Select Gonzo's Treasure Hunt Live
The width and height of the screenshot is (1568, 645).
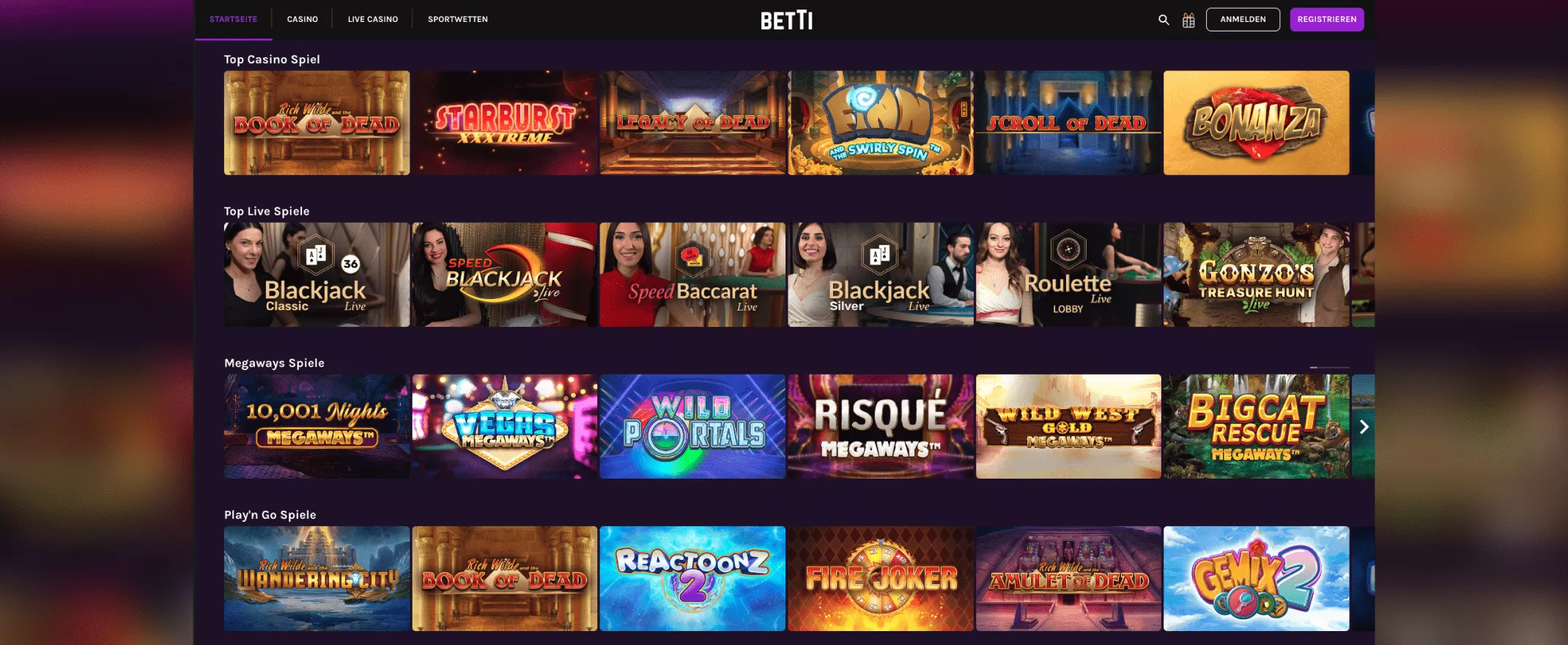click(x=1256, y=275)
